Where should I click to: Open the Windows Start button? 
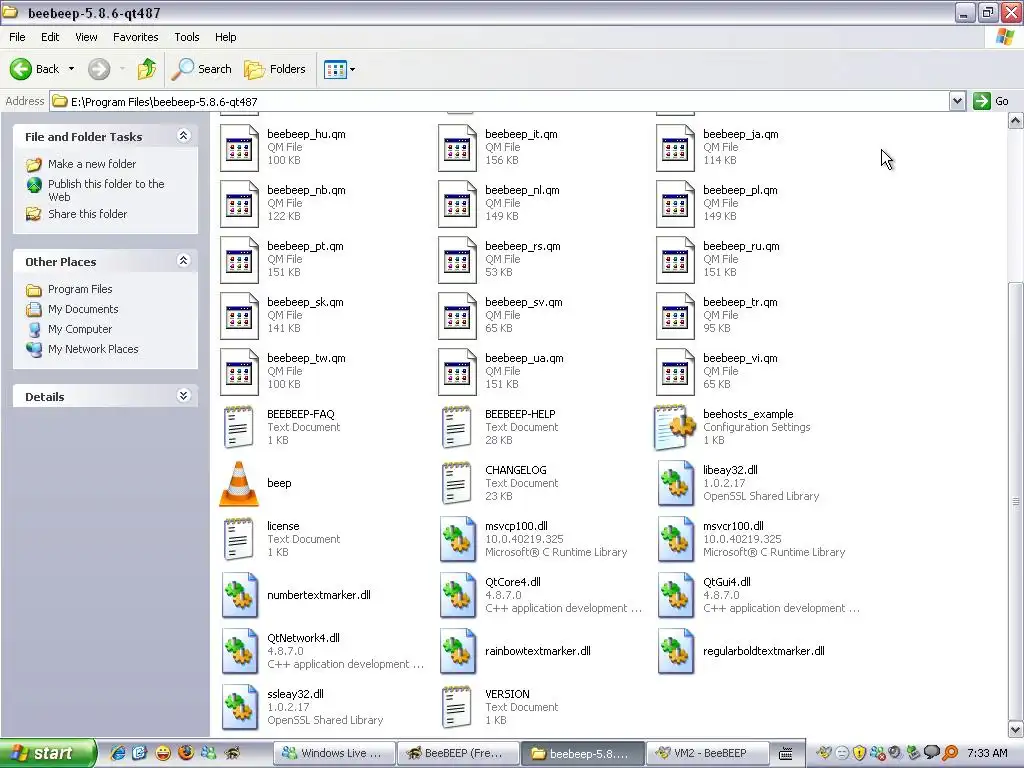47,753
